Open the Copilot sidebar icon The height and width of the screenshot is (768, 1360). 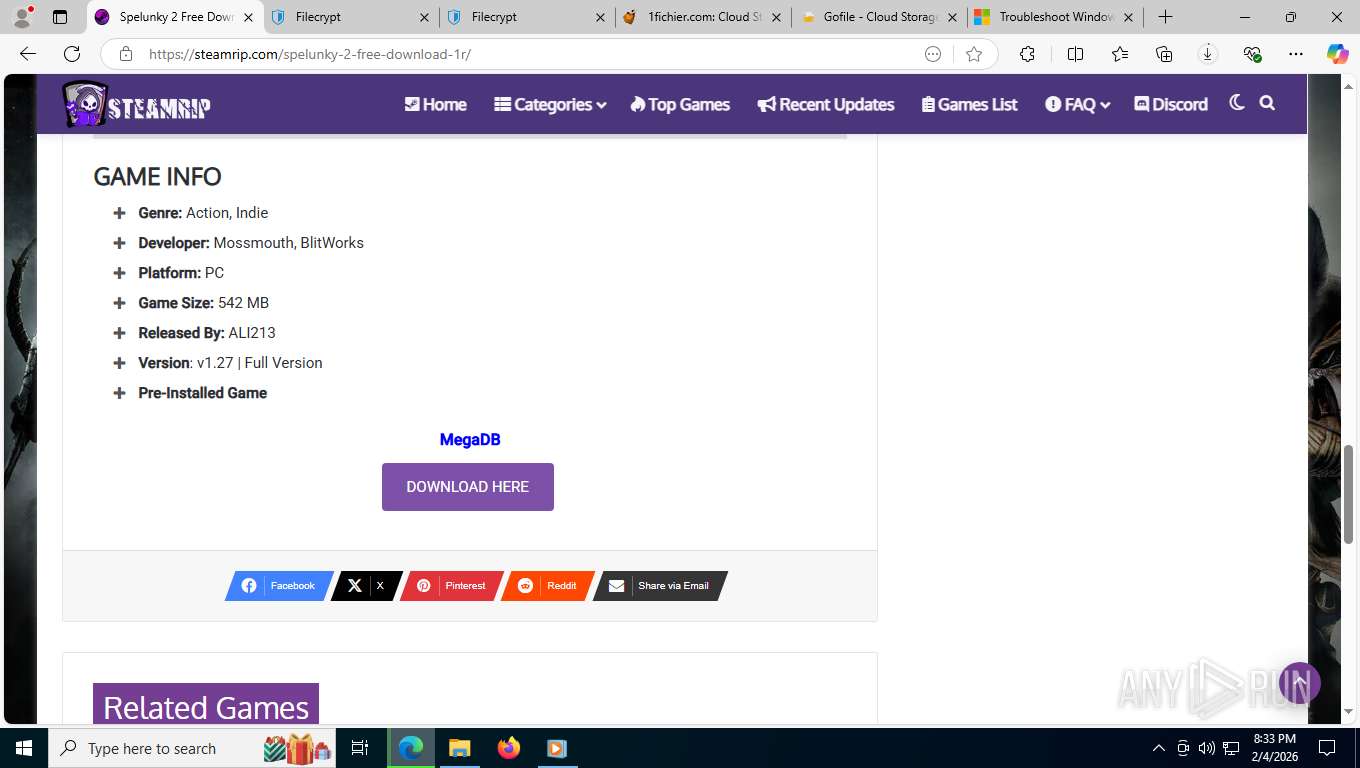pos(1338,54)
